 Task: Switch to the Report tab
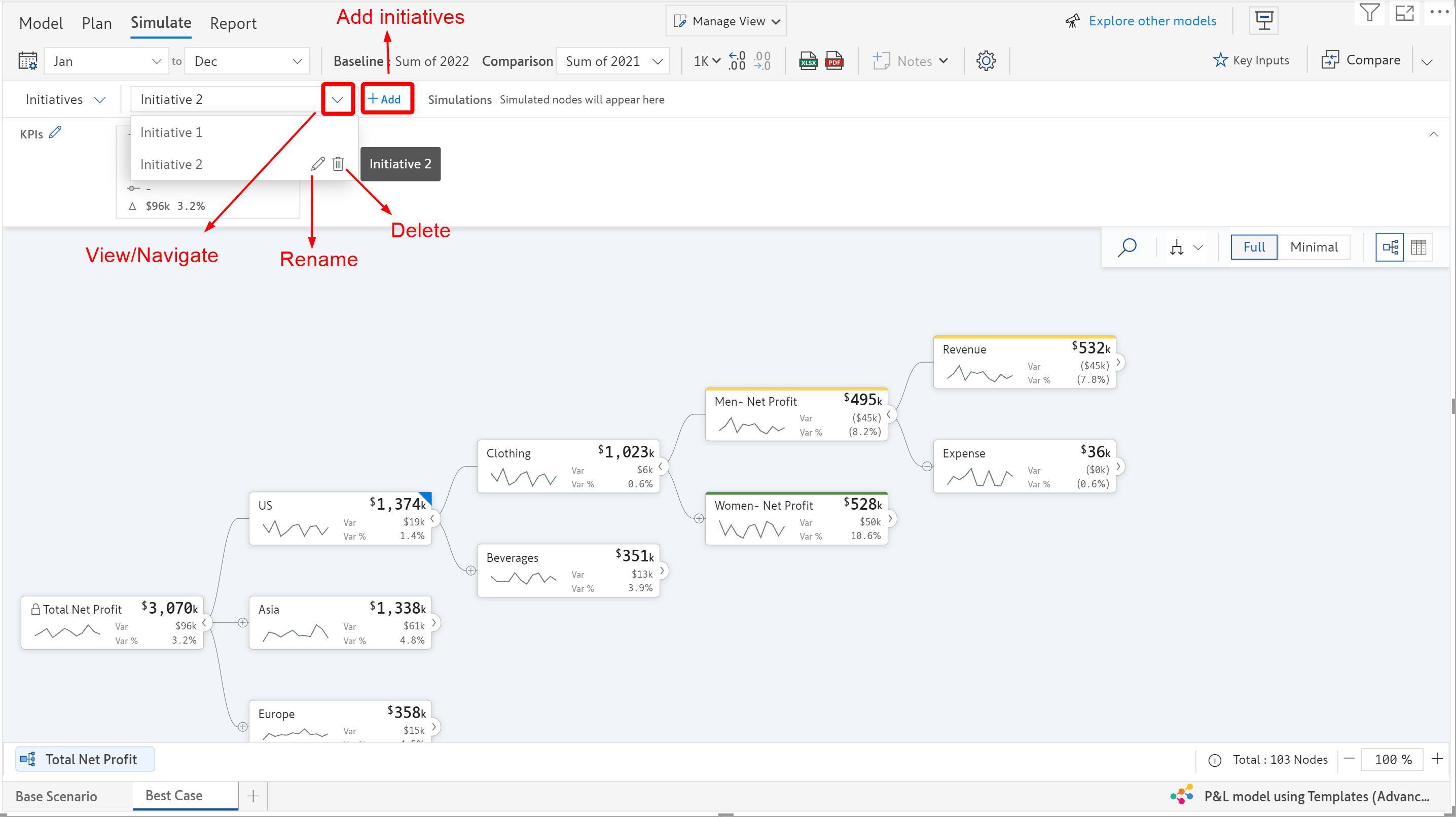(233, 23)
